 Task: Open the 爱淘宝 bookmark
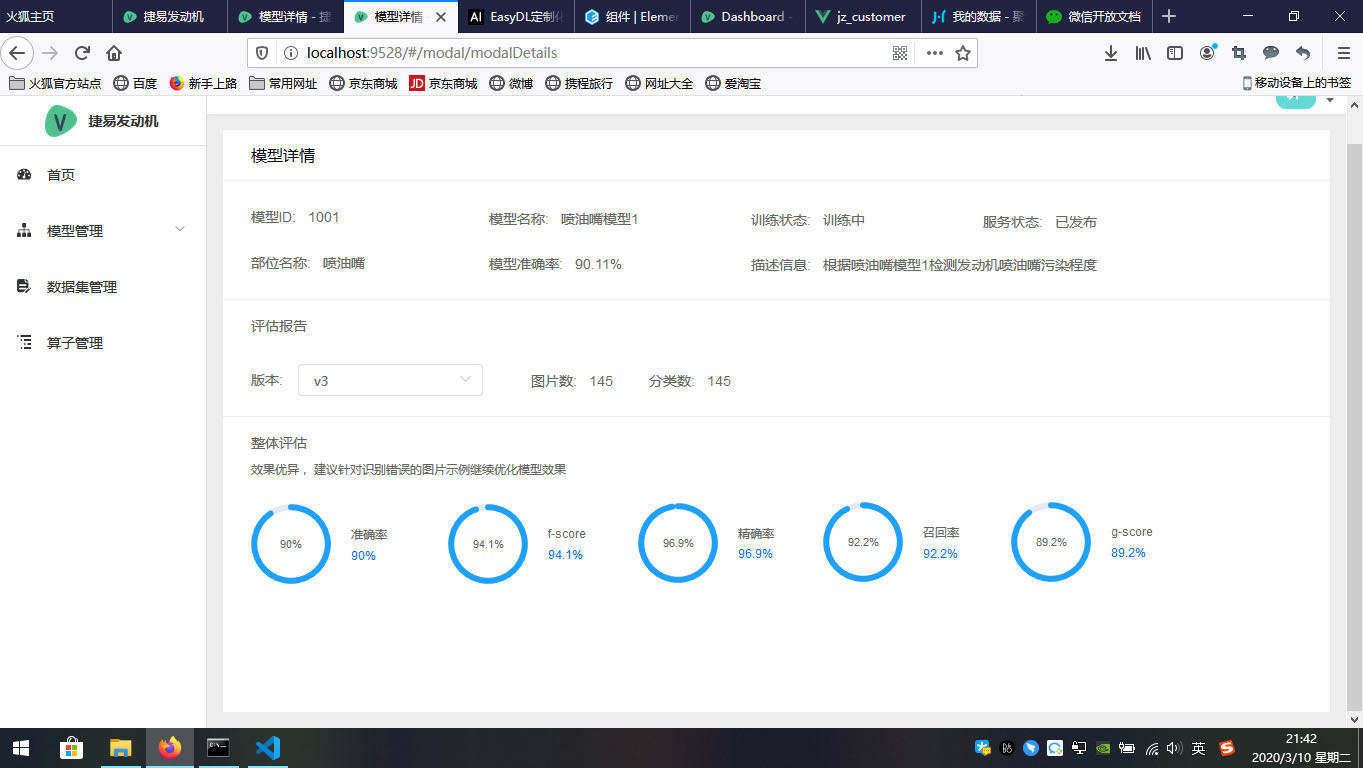point(733,83)
